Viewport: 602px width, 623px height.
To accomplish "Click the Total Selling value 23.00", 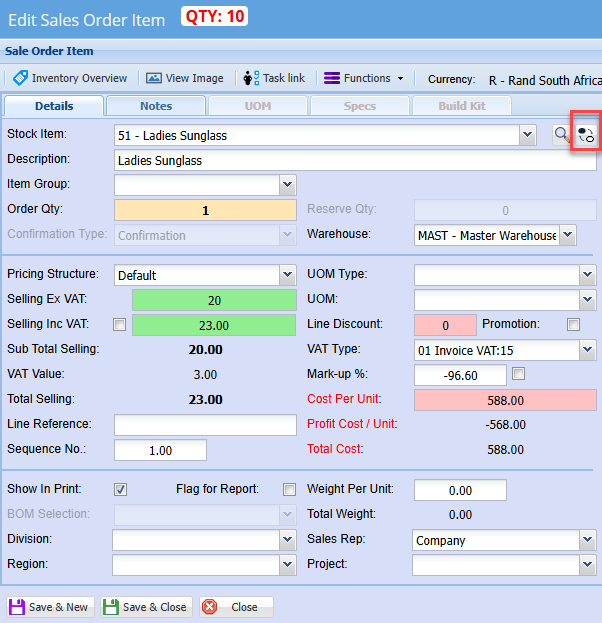I will 205,399.
